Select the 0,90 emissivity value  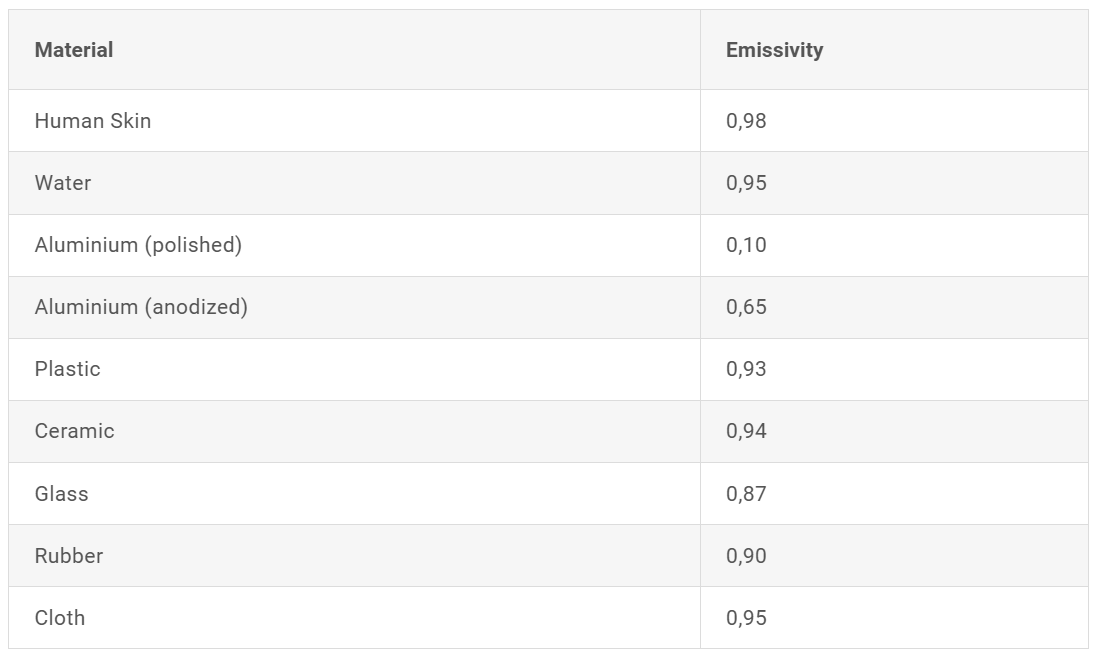coord(746,556)
